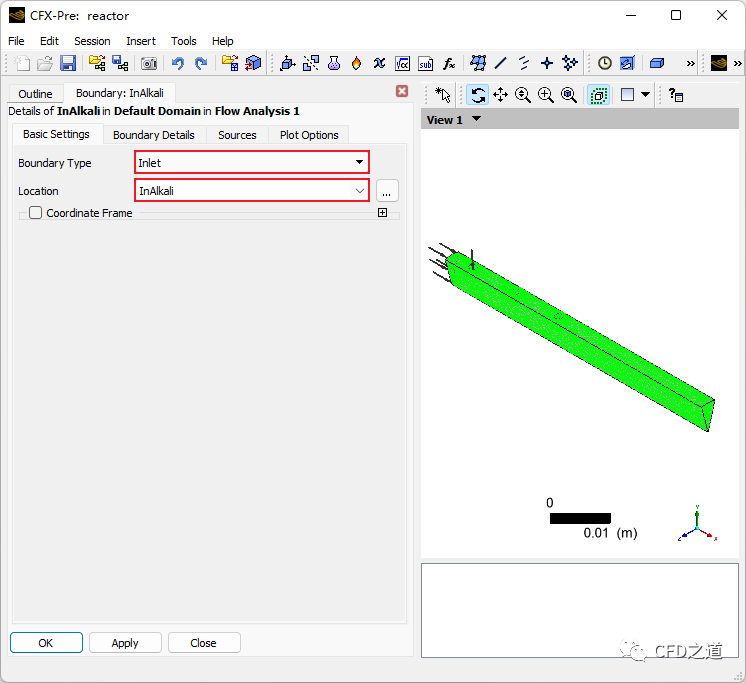
Task: Click the viewport layout square icon
Action: tap(627, 95)
